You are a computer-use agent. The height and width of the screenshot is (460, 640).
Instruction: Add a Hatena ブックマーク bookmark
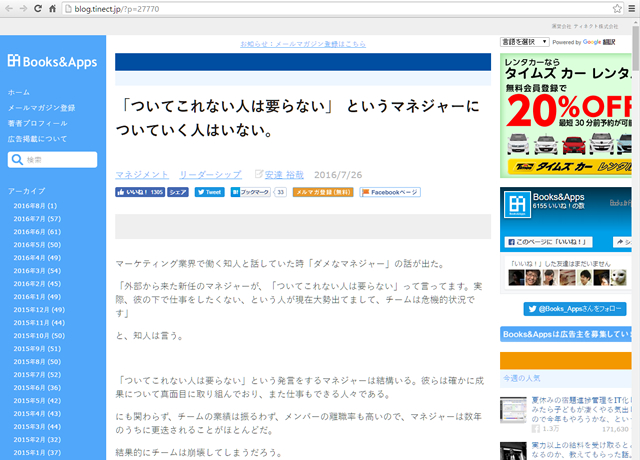(x=251, y=192)
